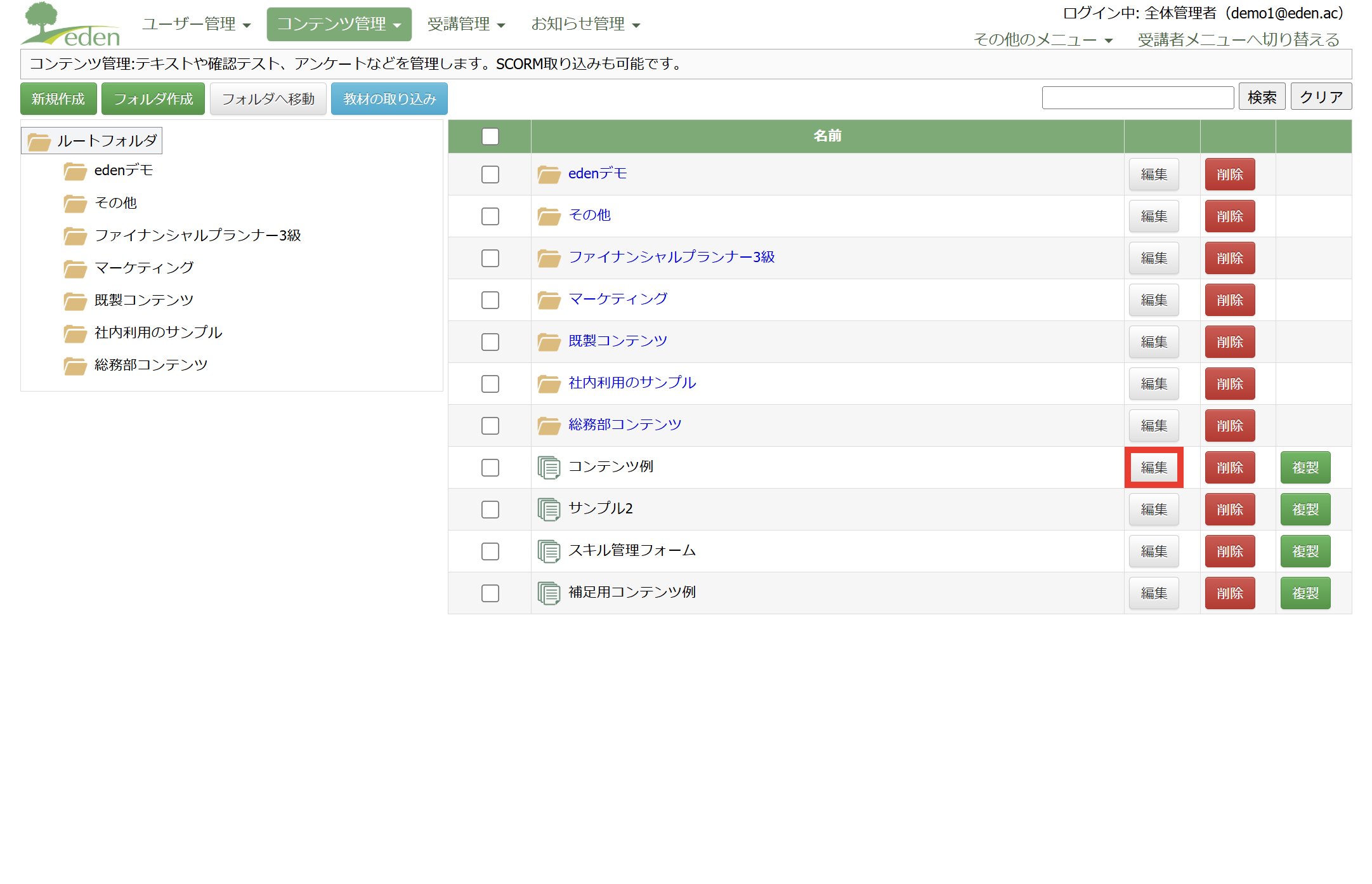Edit the スキル管理フォーム content
This screenshot has height=884, width=1372.
[1154, 551]
